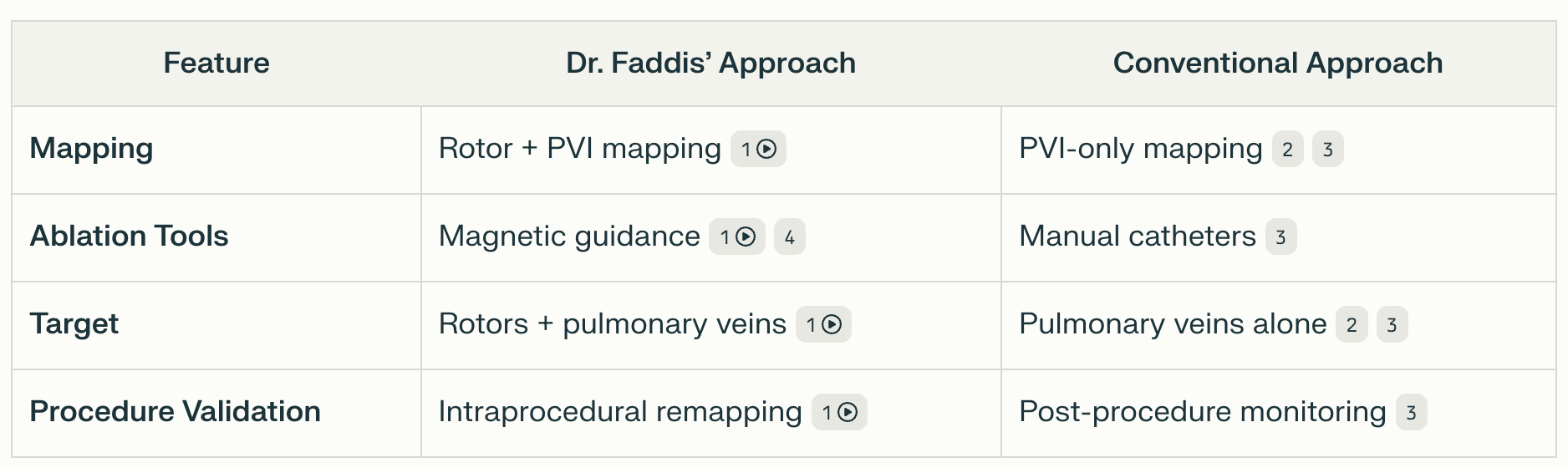Open citation 4 next to Magnetic guidance

click(789, 237)
